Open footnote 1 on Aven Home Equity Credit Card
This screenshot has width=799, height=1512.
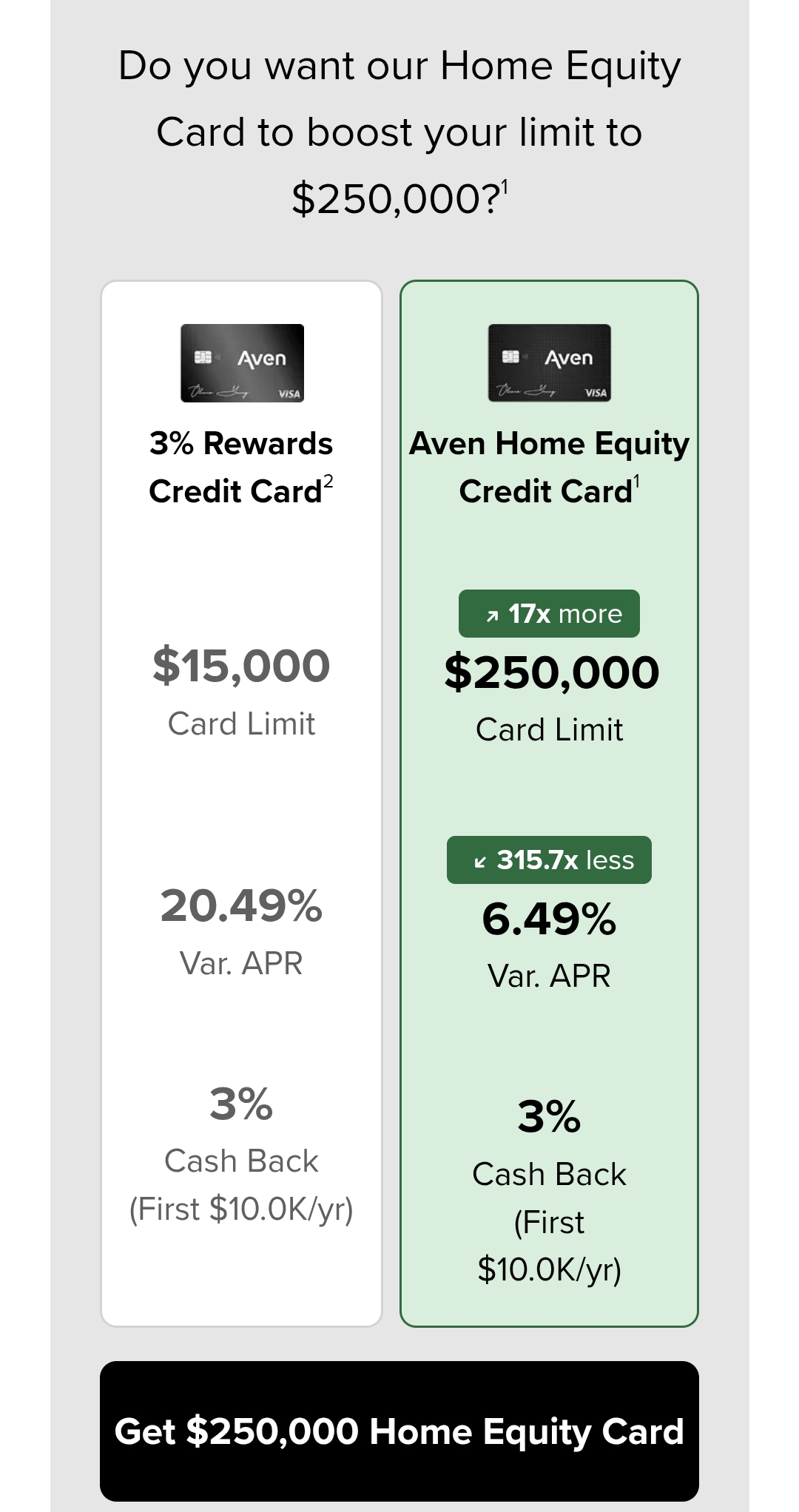636,482
